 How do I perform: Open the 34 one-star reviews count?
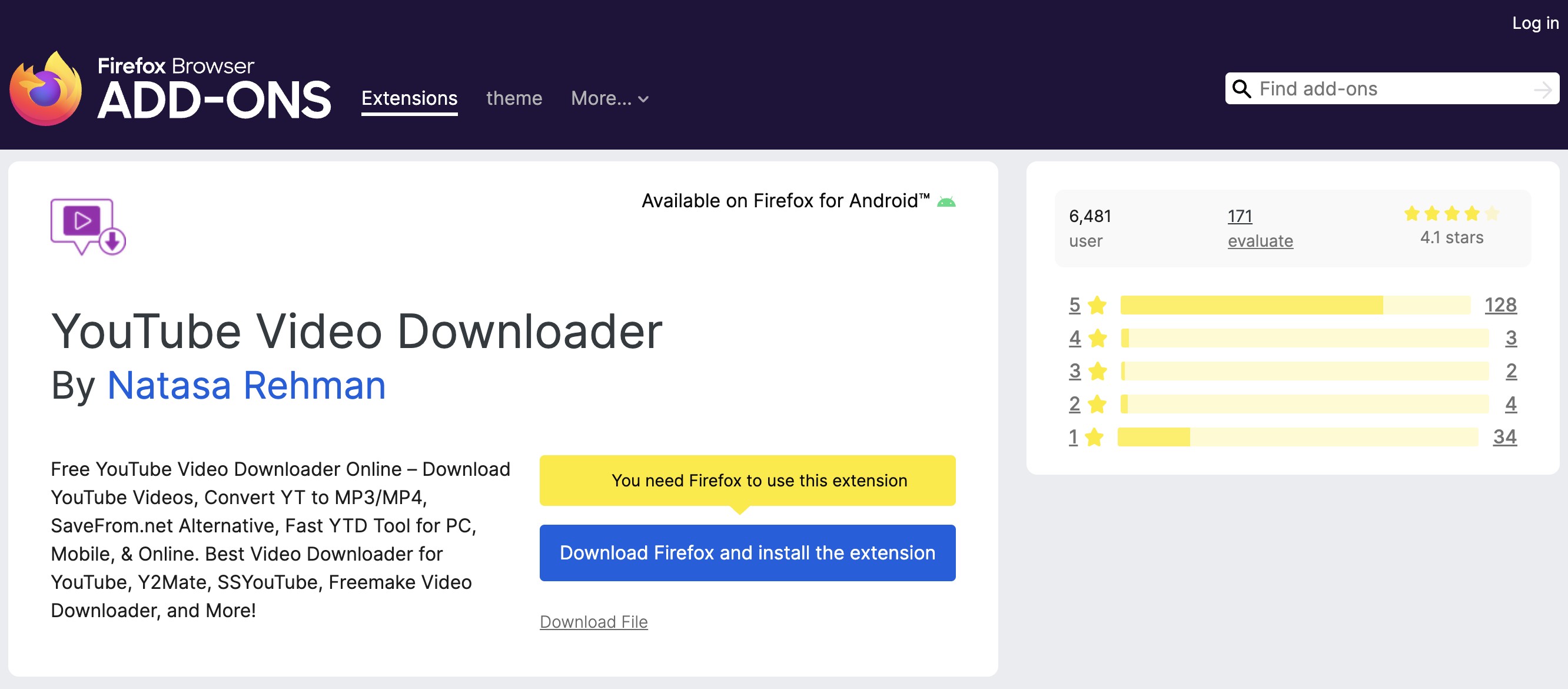pos(1504,436)
